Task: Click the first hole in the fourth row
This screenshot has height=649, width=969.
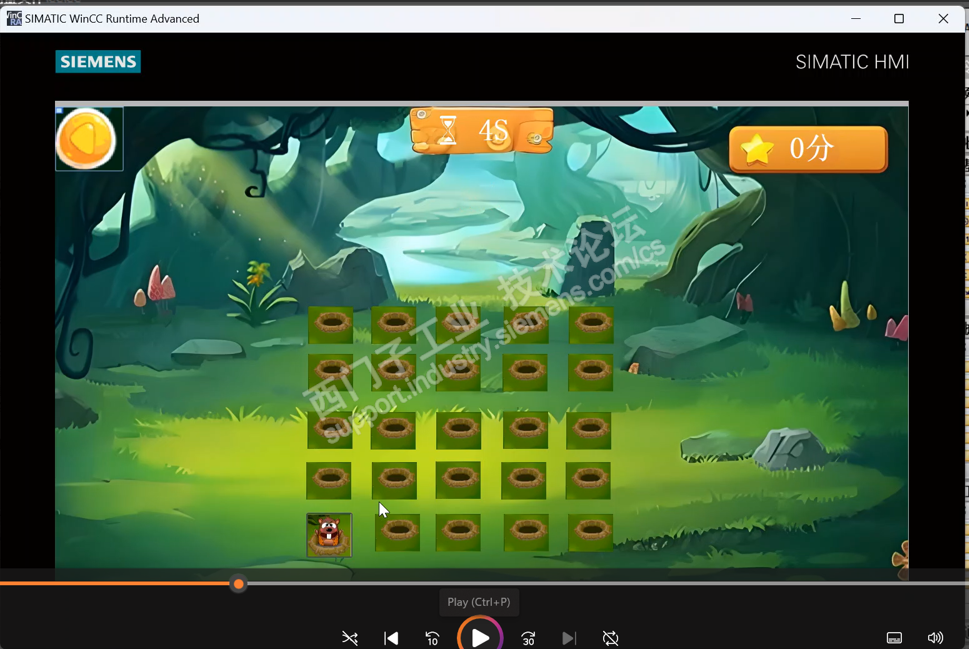Action: 329,481
